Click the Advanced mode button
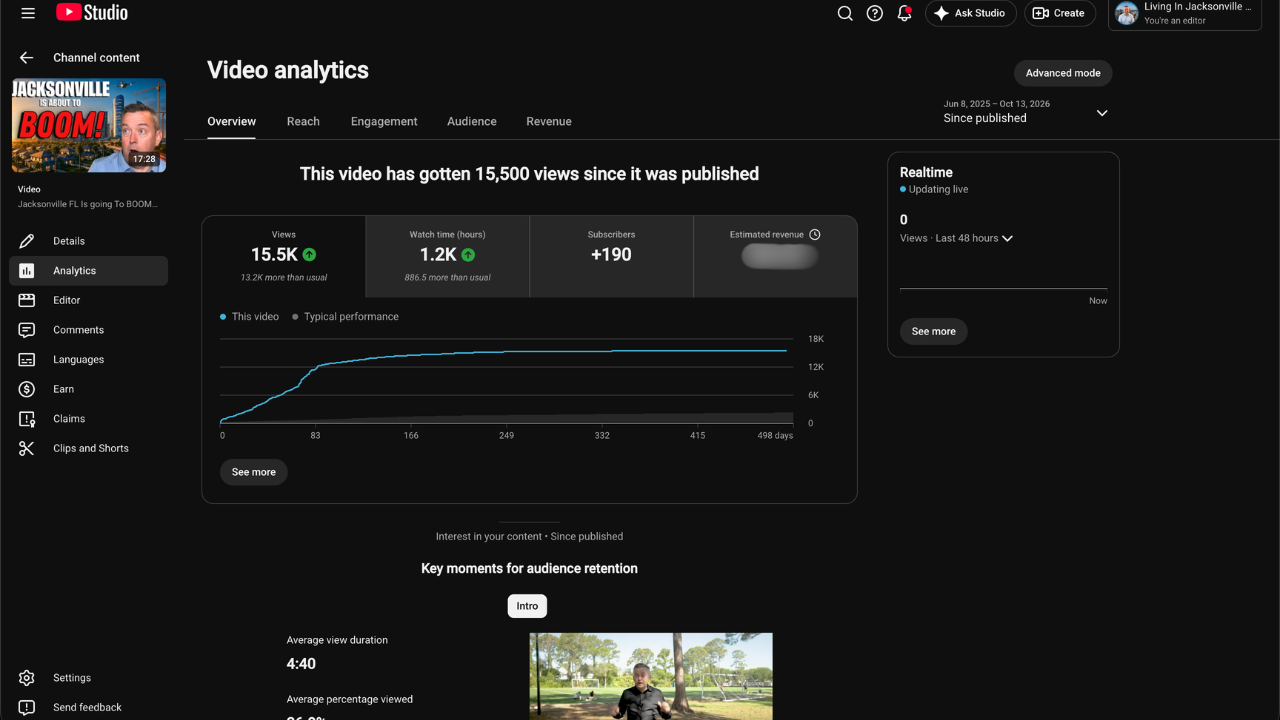Viewport: 1280px width, 720px height. click(x=1063, y=73)
